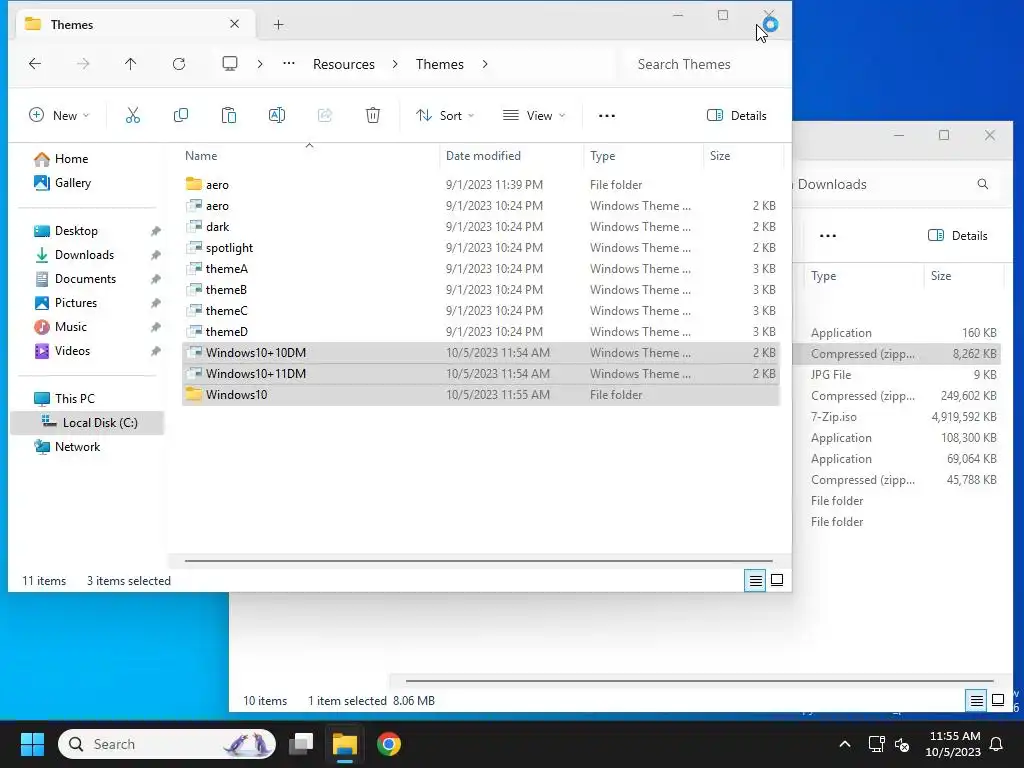
Task: Click the Share icon in toolbar
Action: (325, 116)
